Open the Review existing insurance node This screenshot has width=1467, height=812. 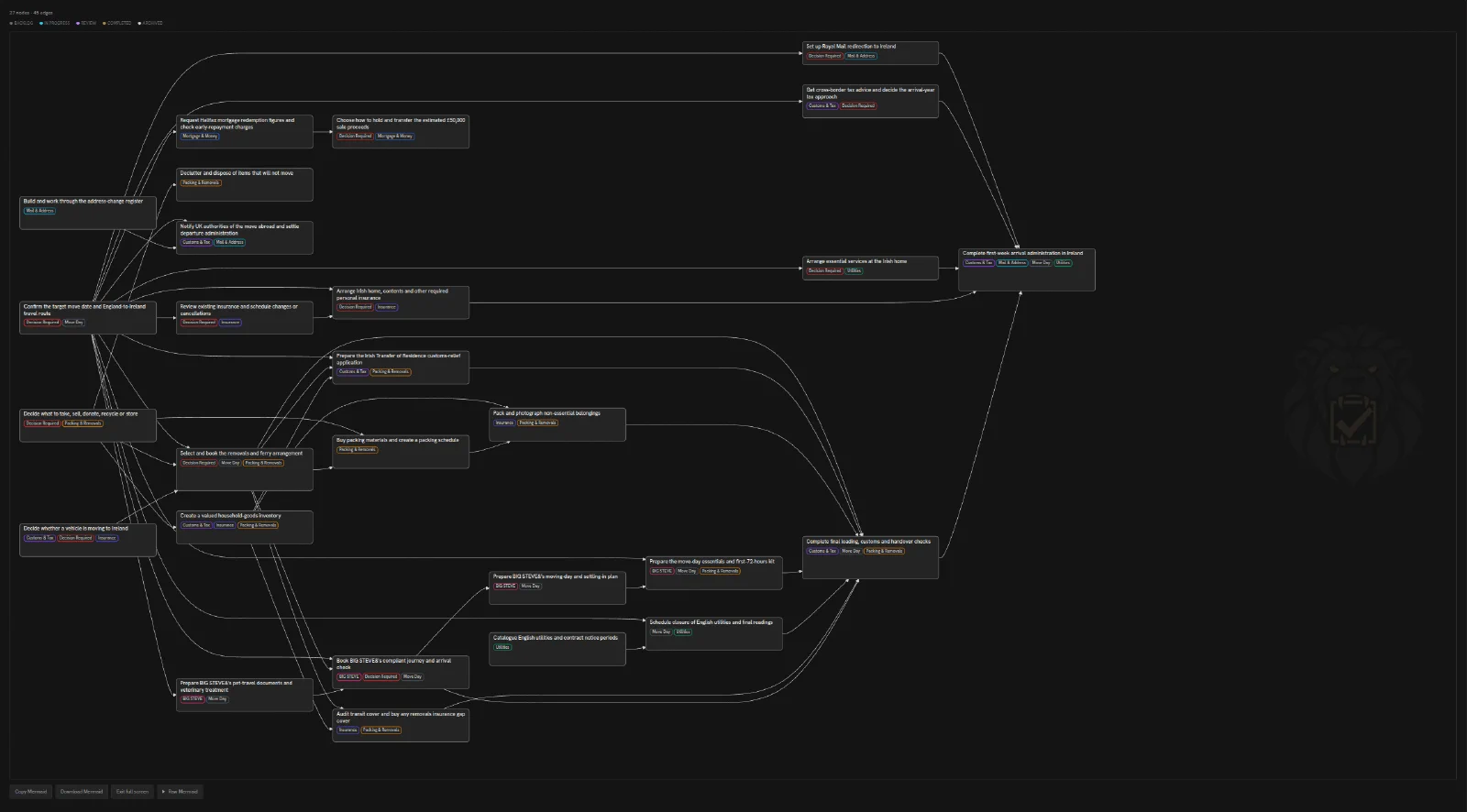[x=244, y=317]
